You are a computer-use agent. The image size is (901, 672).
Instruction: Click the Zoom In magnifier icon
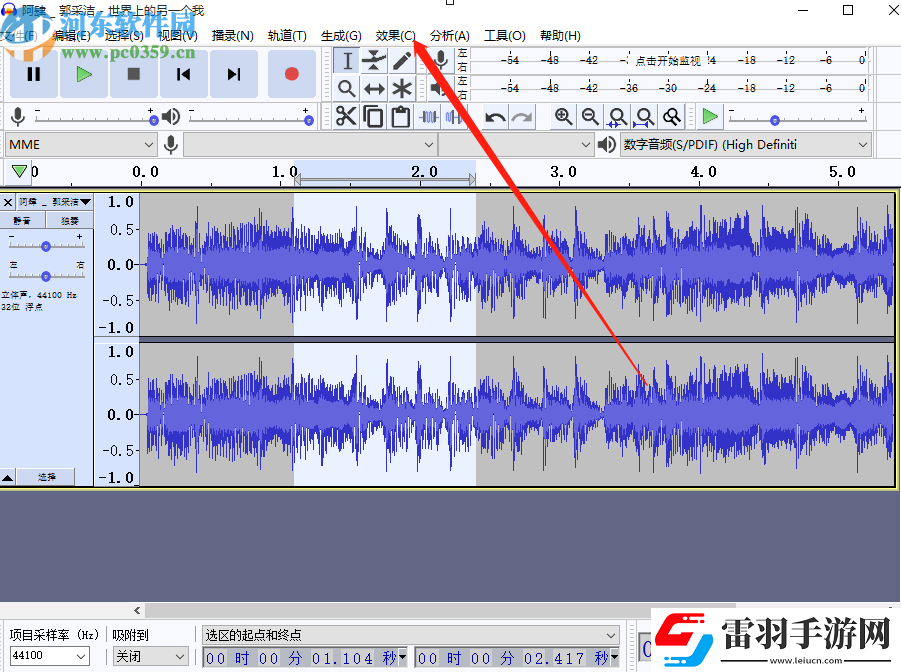coord(563,117)
